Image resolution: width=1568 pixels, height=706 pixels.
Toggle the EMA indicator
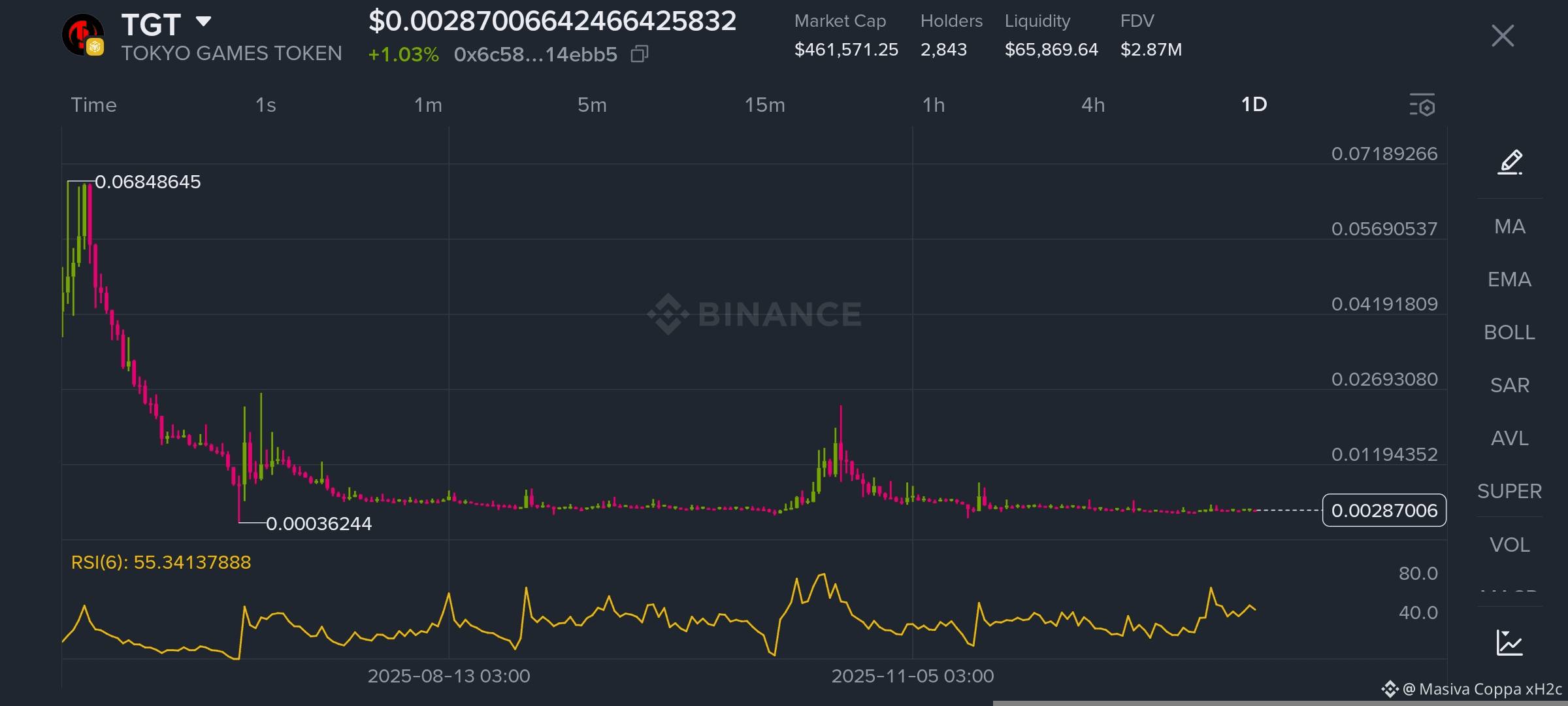point(1509,279)
